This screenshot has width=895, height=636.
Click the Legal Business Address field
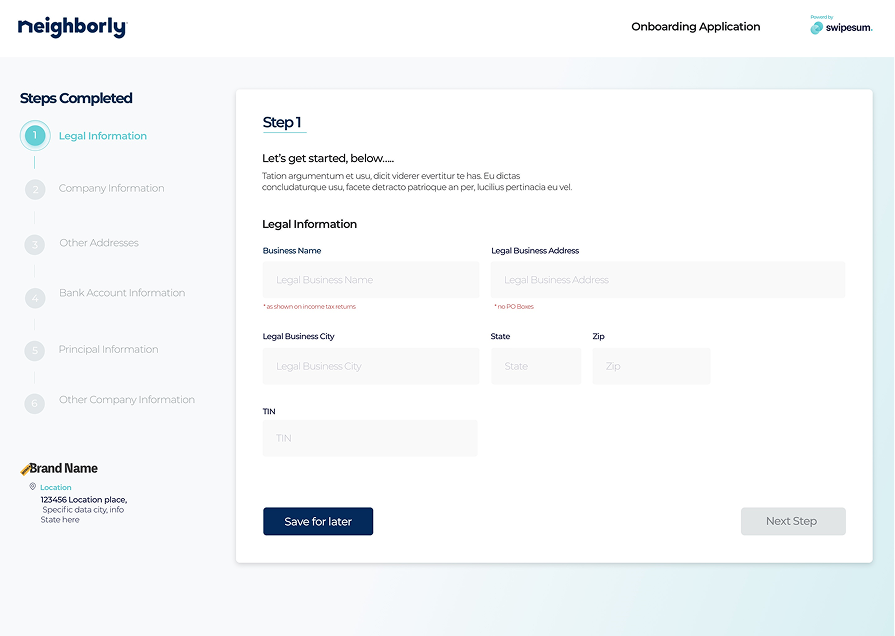tap(667, 280)
